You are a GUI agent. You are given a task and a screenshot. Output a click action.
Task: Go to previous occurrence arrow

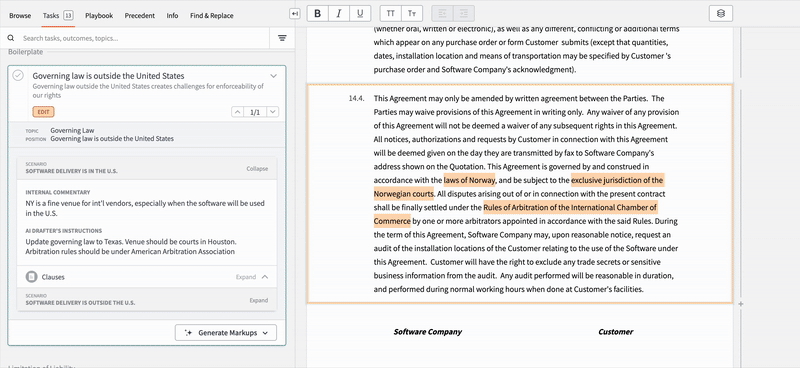pyautogui.click(x=237, y=112)
